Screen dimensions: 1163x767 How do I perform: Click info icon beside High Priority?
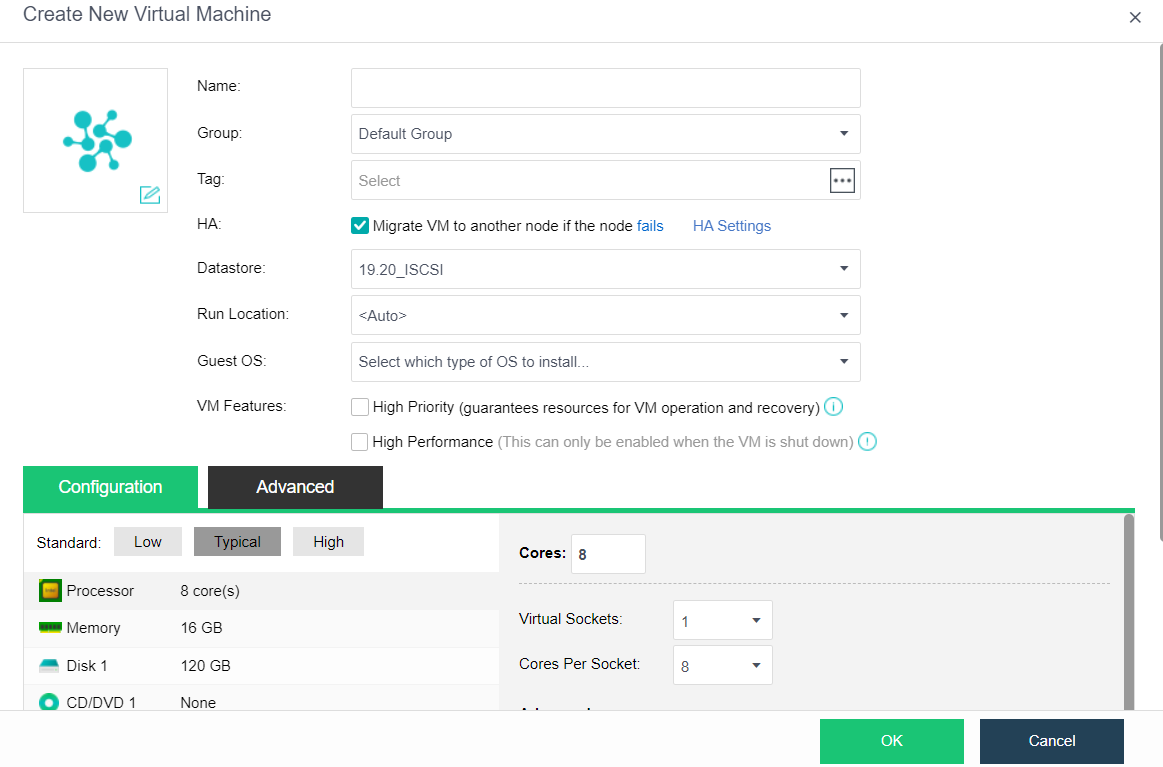[833, 407]
